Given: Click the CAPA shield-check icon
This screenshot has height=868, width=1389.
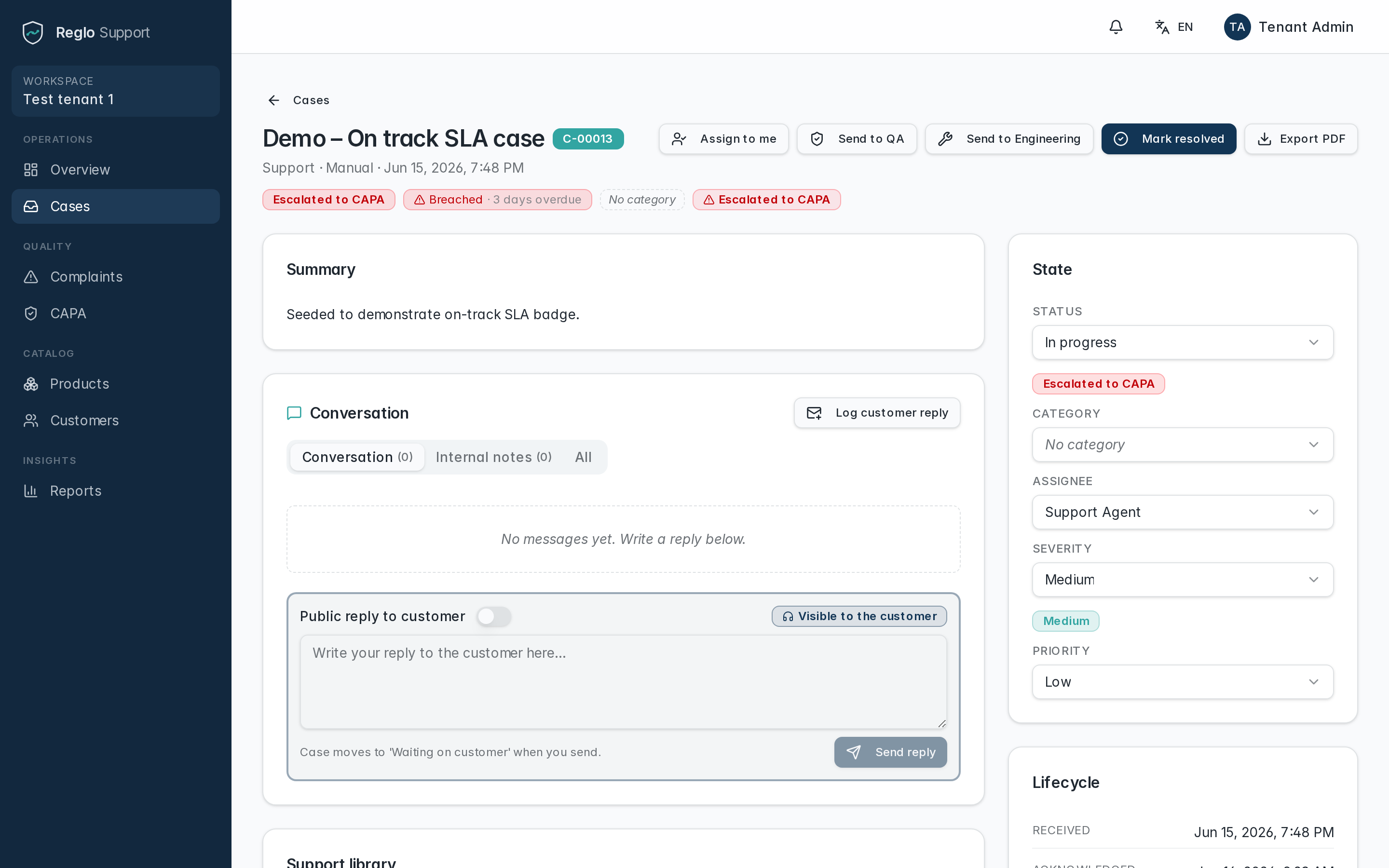Looking at the screenshot, I should (x=31, y=313).
